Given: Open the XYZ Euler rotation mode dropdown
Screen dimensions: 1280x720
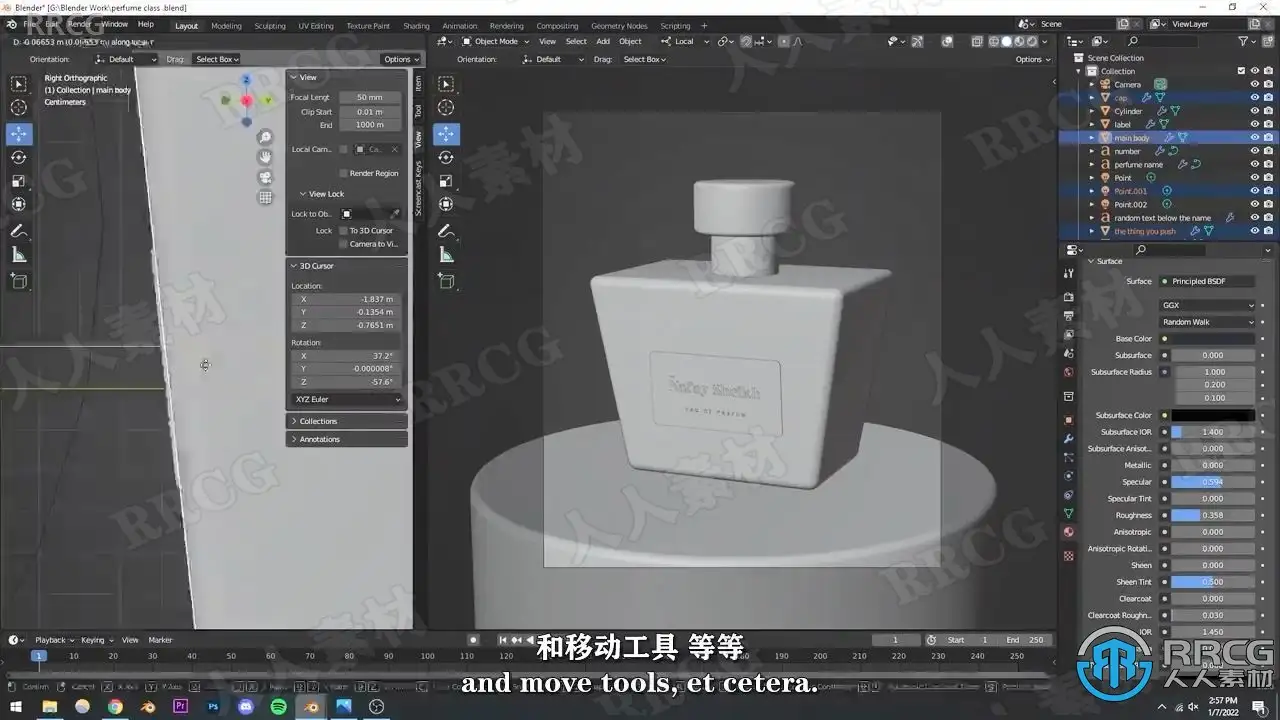Looking at the screenshot, I should tap(347, 399).
